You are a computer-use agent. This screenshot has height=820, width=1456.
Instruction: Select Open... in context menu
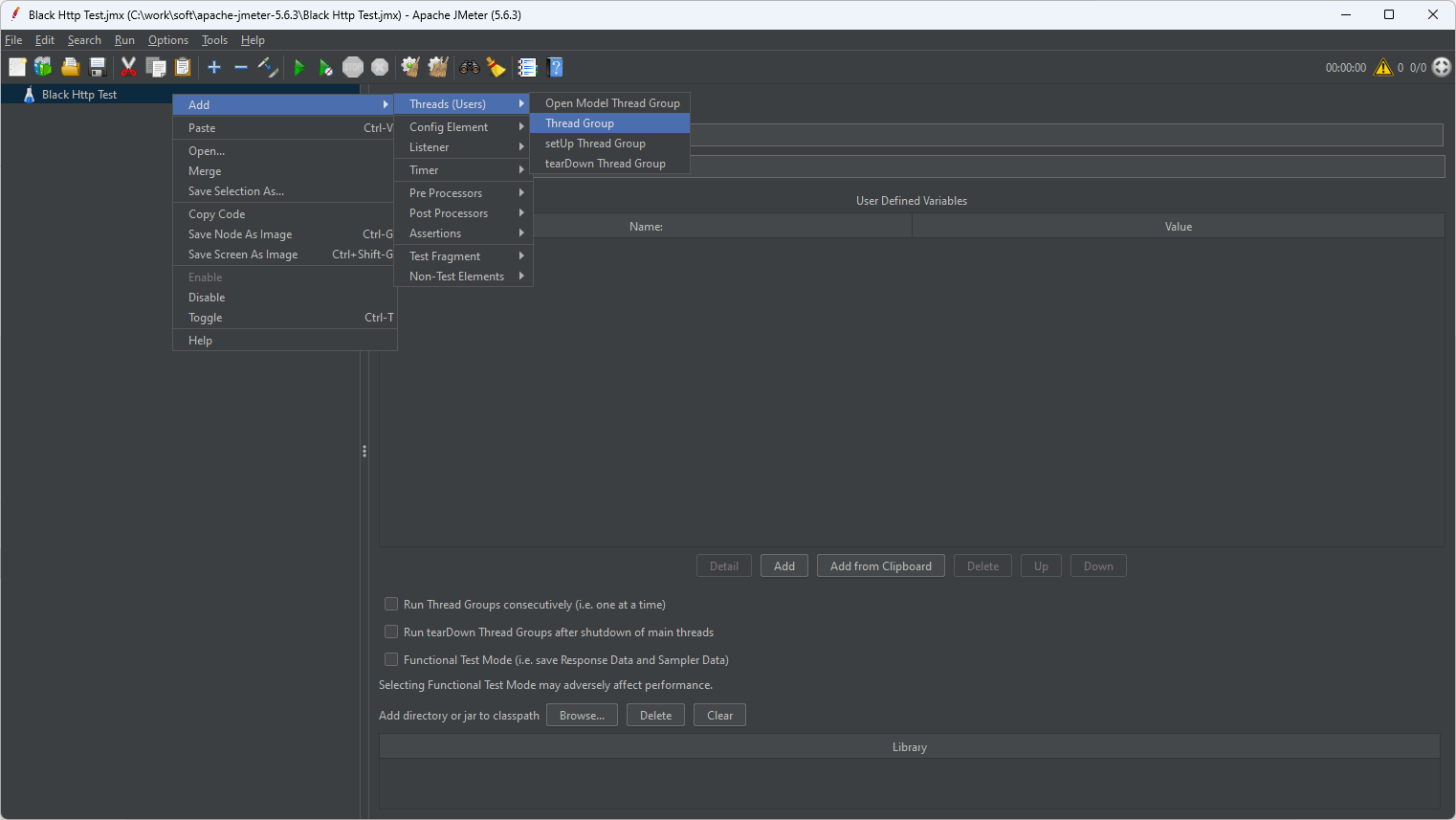(285, 150)
